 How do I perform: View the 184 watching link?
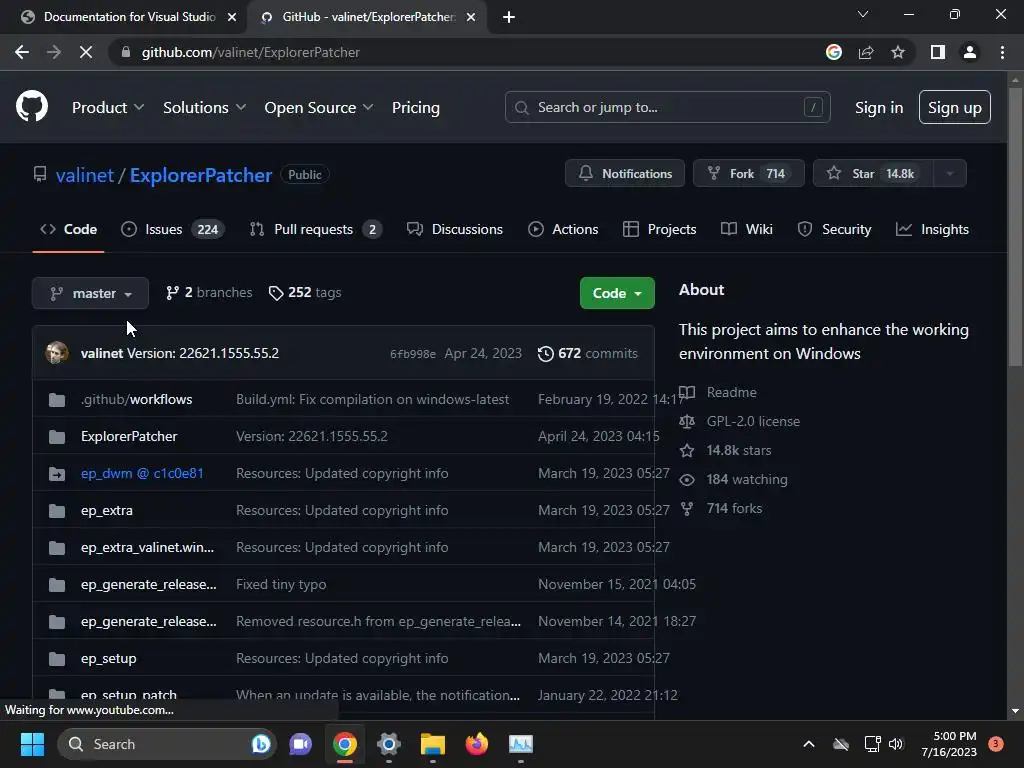733,479
